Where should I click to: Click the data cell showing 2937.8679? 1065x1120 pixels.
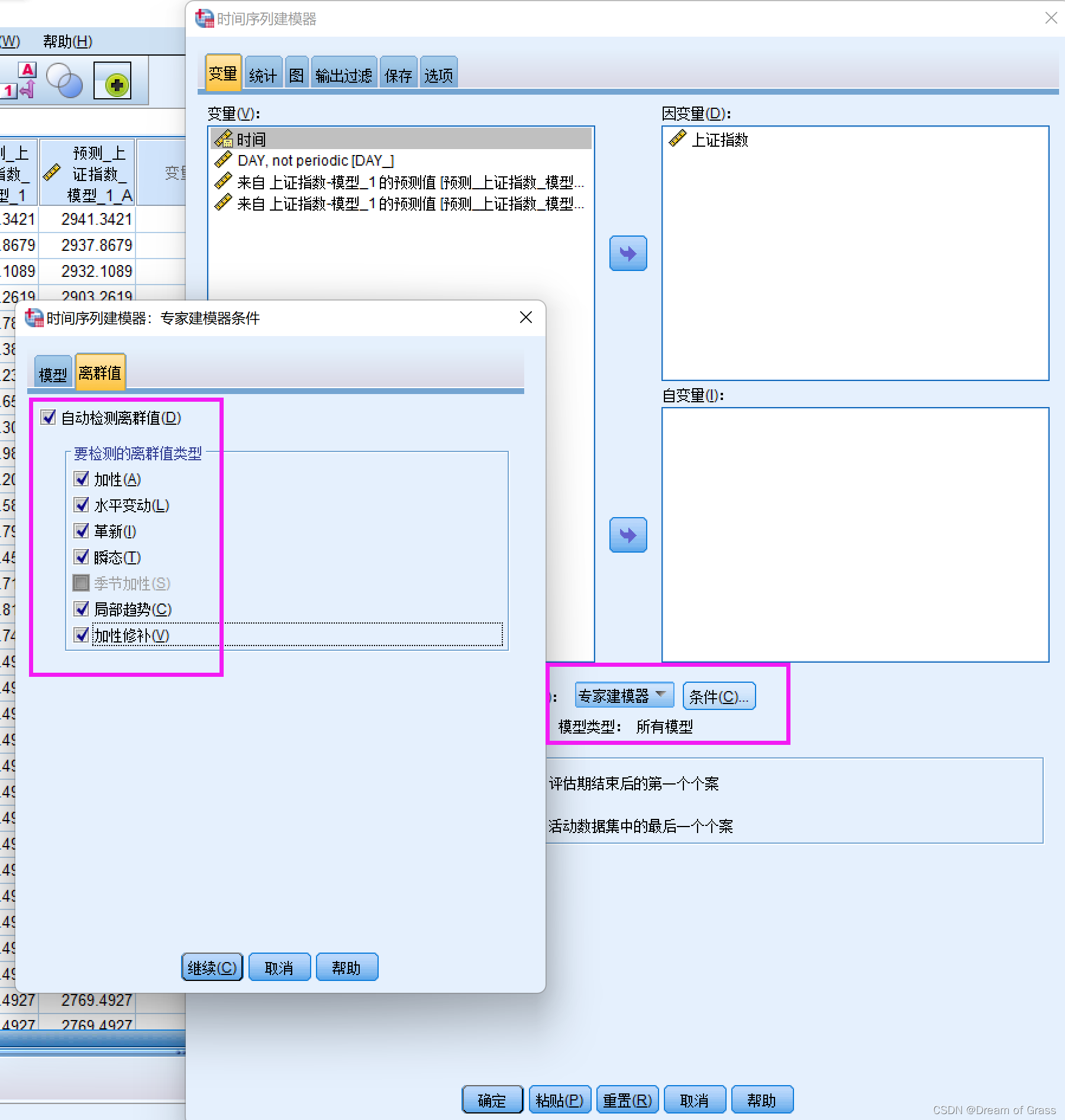[88, 245]
